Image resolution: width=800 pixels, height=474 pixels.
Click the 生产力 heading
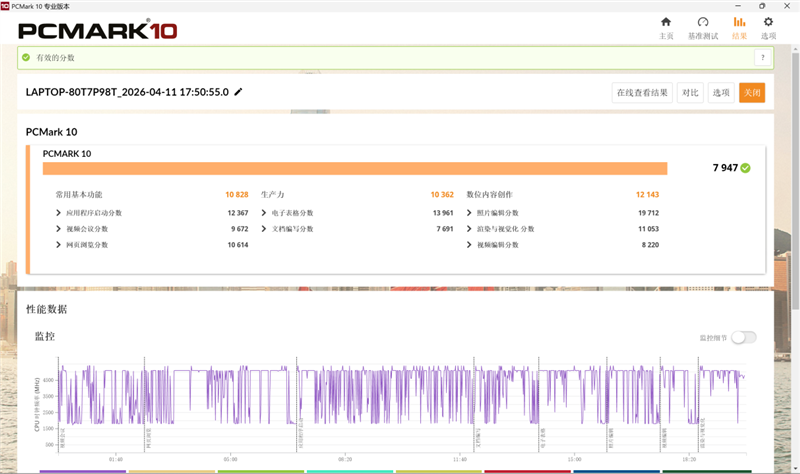tap(272, 194)
